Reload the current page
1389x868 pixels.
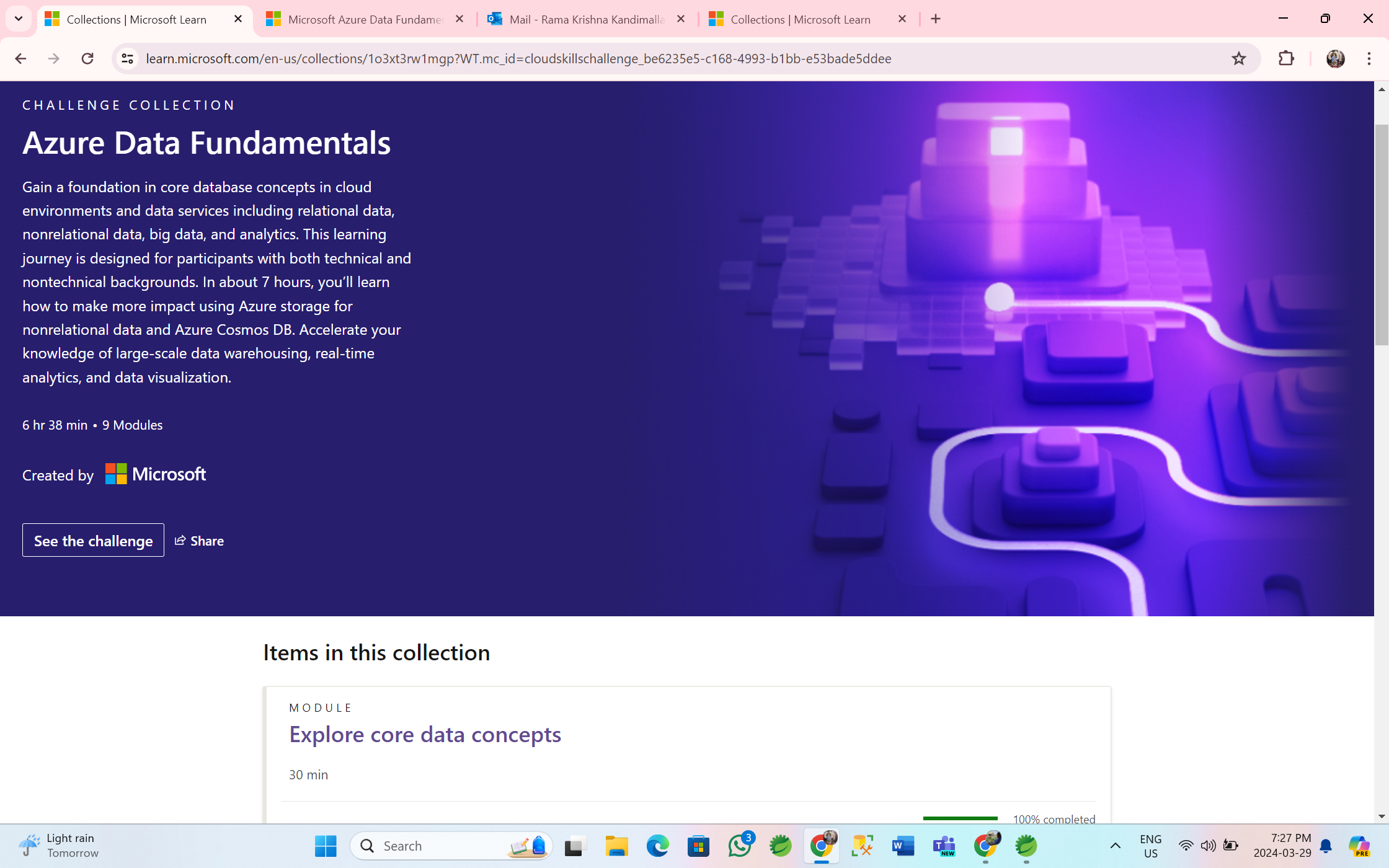click(x=87, y=58)
